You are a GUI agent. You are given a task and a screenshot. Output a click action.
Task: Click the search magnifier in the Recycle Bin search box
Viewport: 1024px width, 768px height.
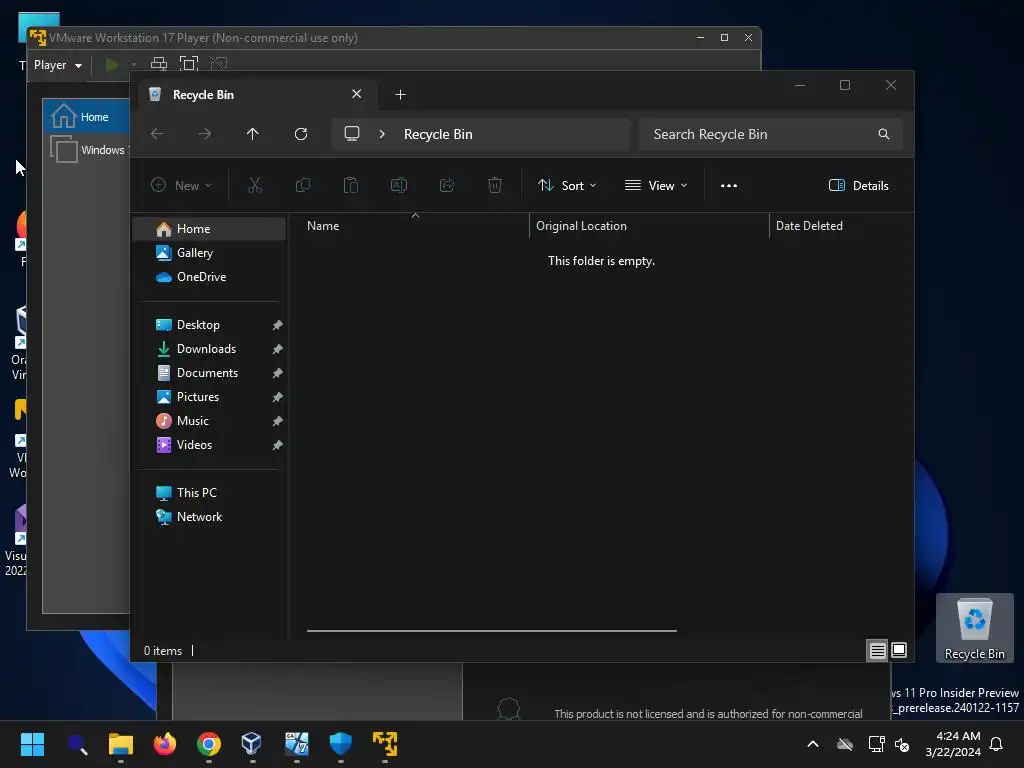coord(884,134)
